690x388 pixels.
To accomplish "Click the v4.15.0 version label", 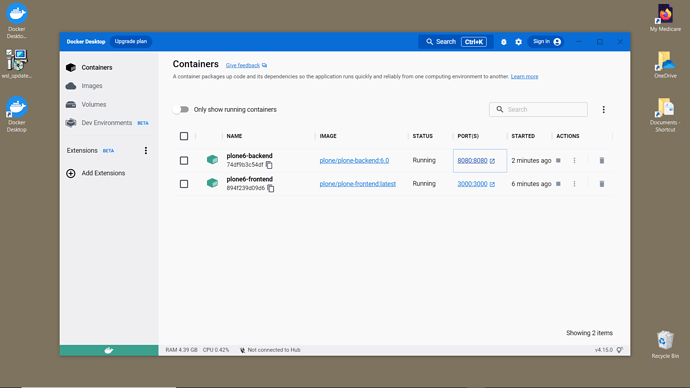I will [x=603, y=350].
